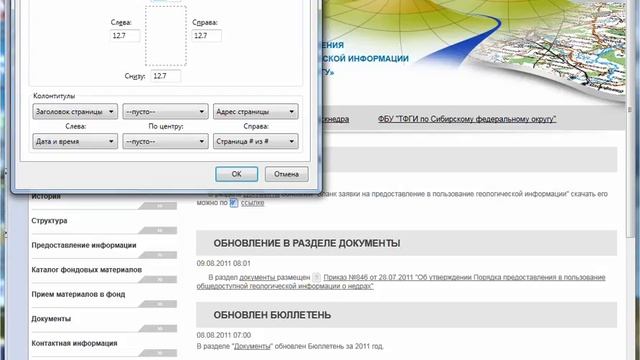Screen dimensions: 640x360
Task: Cancel the dialog with Отмена button
Action: click(x=286, y=174)
